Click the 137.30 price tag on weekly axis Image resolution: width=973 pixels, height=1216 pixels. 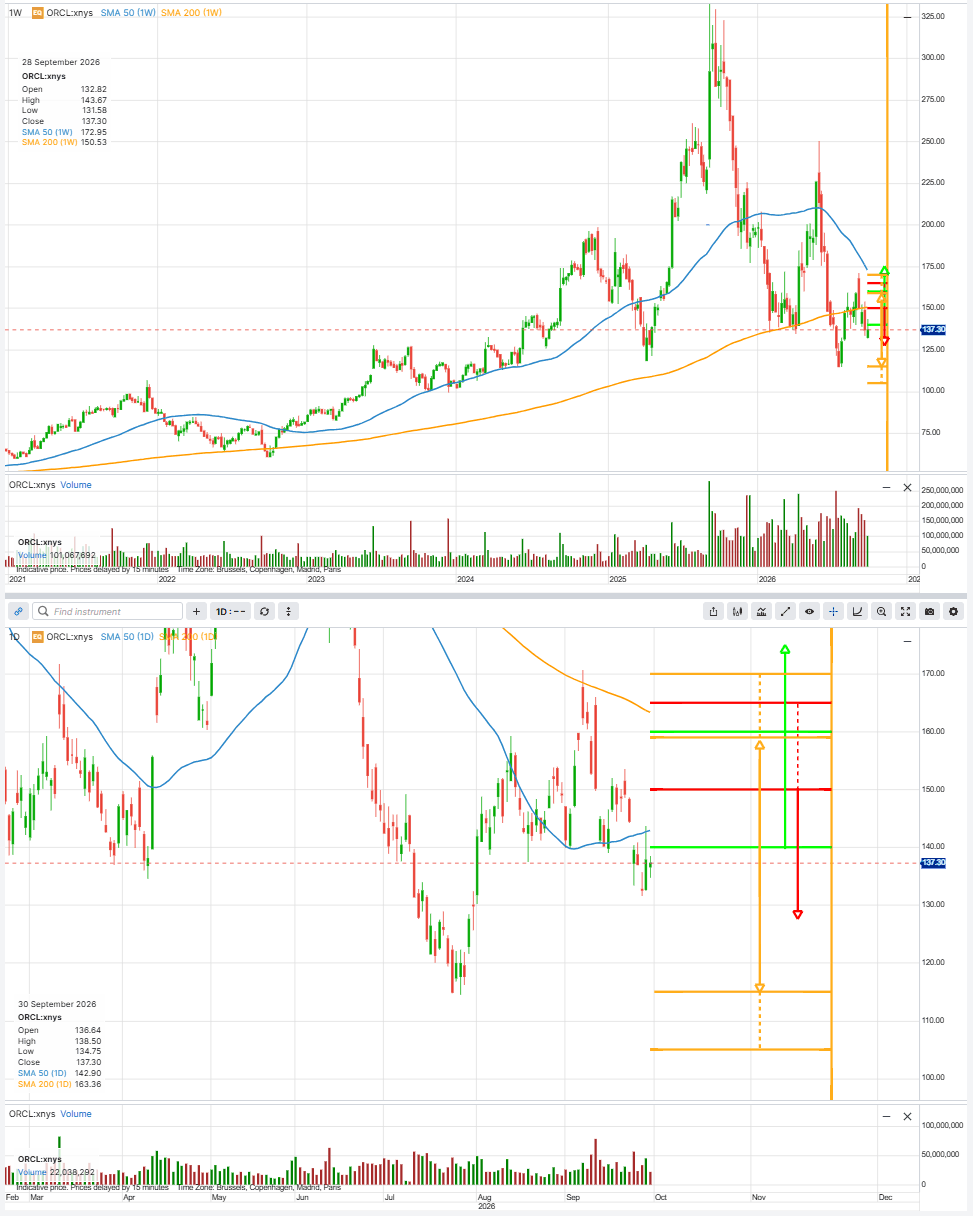933,330
